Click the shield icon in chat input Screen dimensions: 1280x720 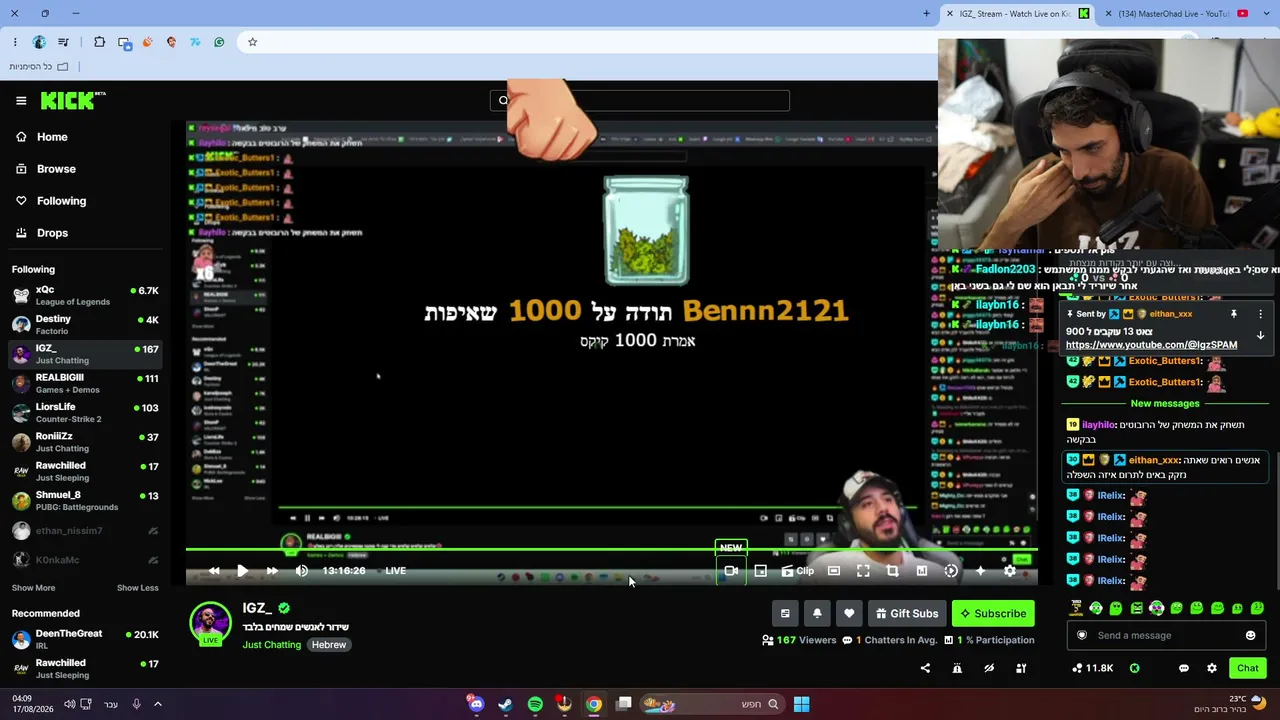[x=1081, y=636]
